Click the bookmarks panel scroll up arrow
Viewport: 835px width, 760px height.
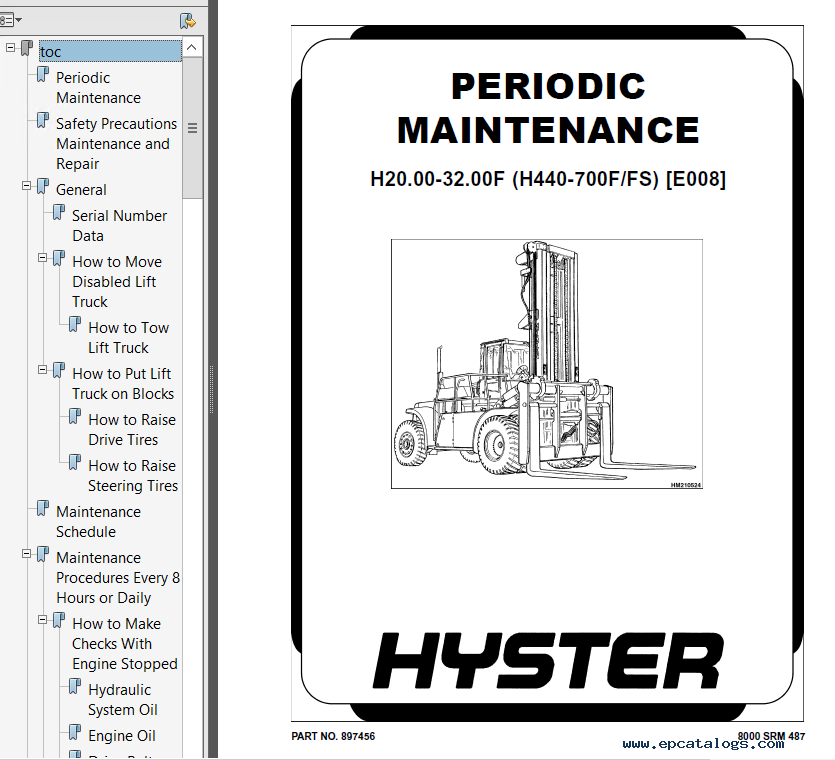pos(192,47)
